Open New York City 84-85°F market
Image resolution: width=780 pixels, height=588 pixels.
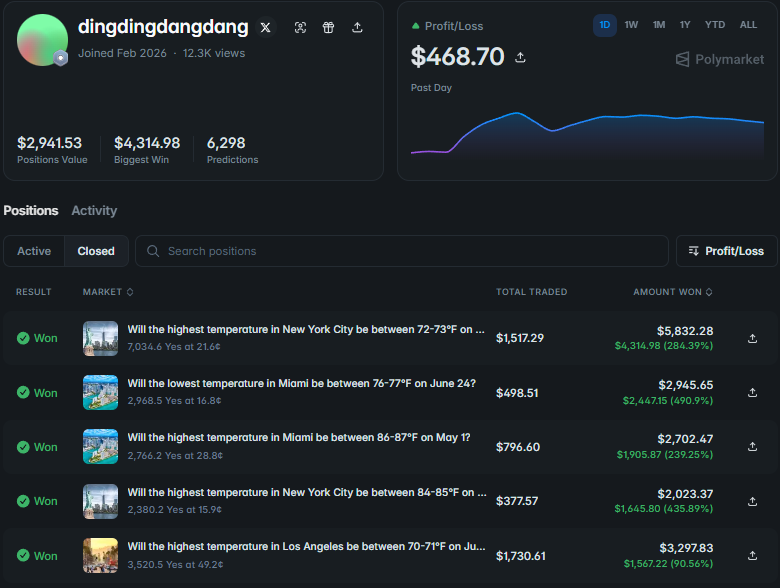(x=307, y=492)
